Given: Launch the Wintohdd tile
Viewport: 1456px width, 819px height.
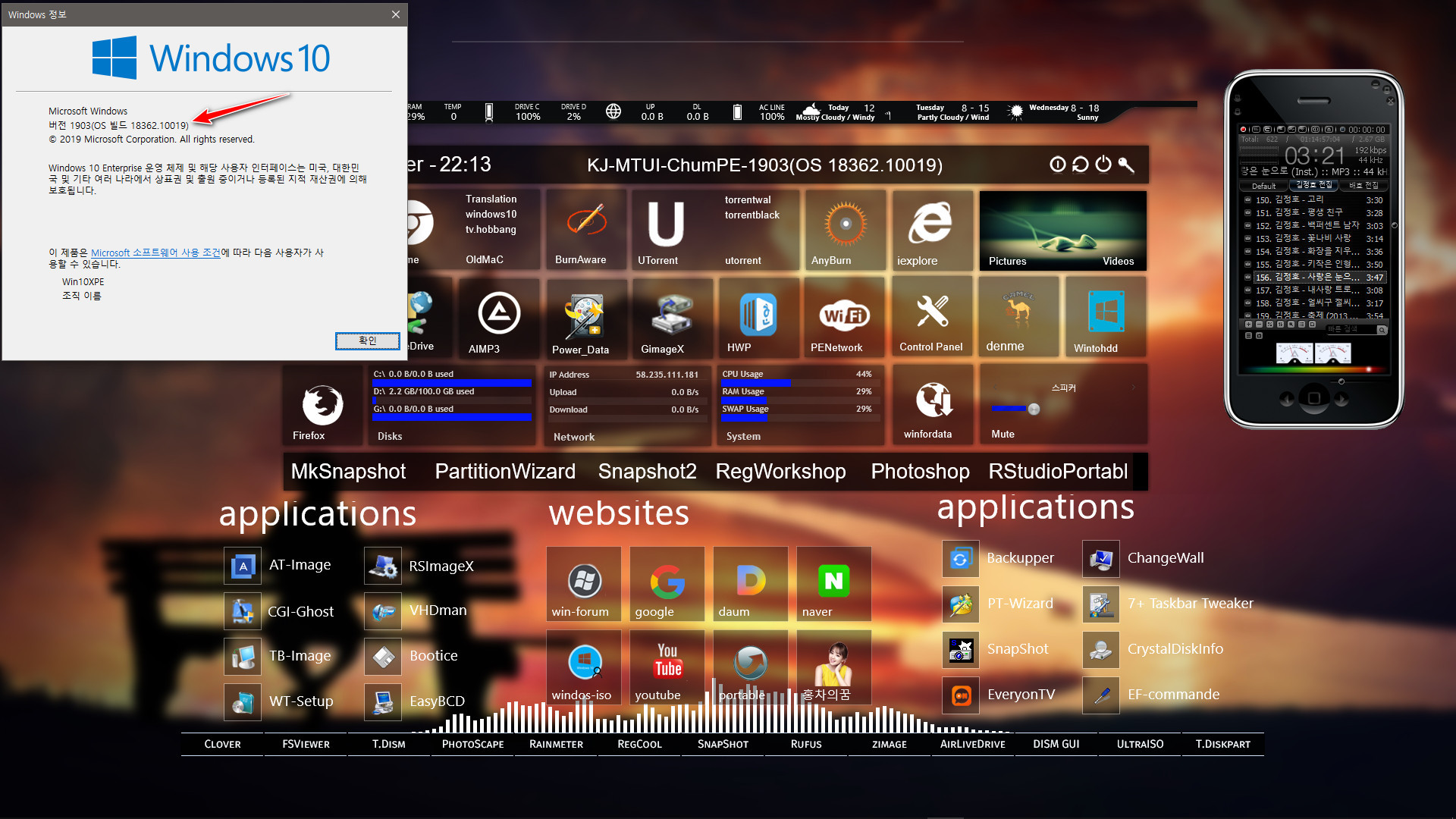Looking at the screenshot, I should 1105,317.
